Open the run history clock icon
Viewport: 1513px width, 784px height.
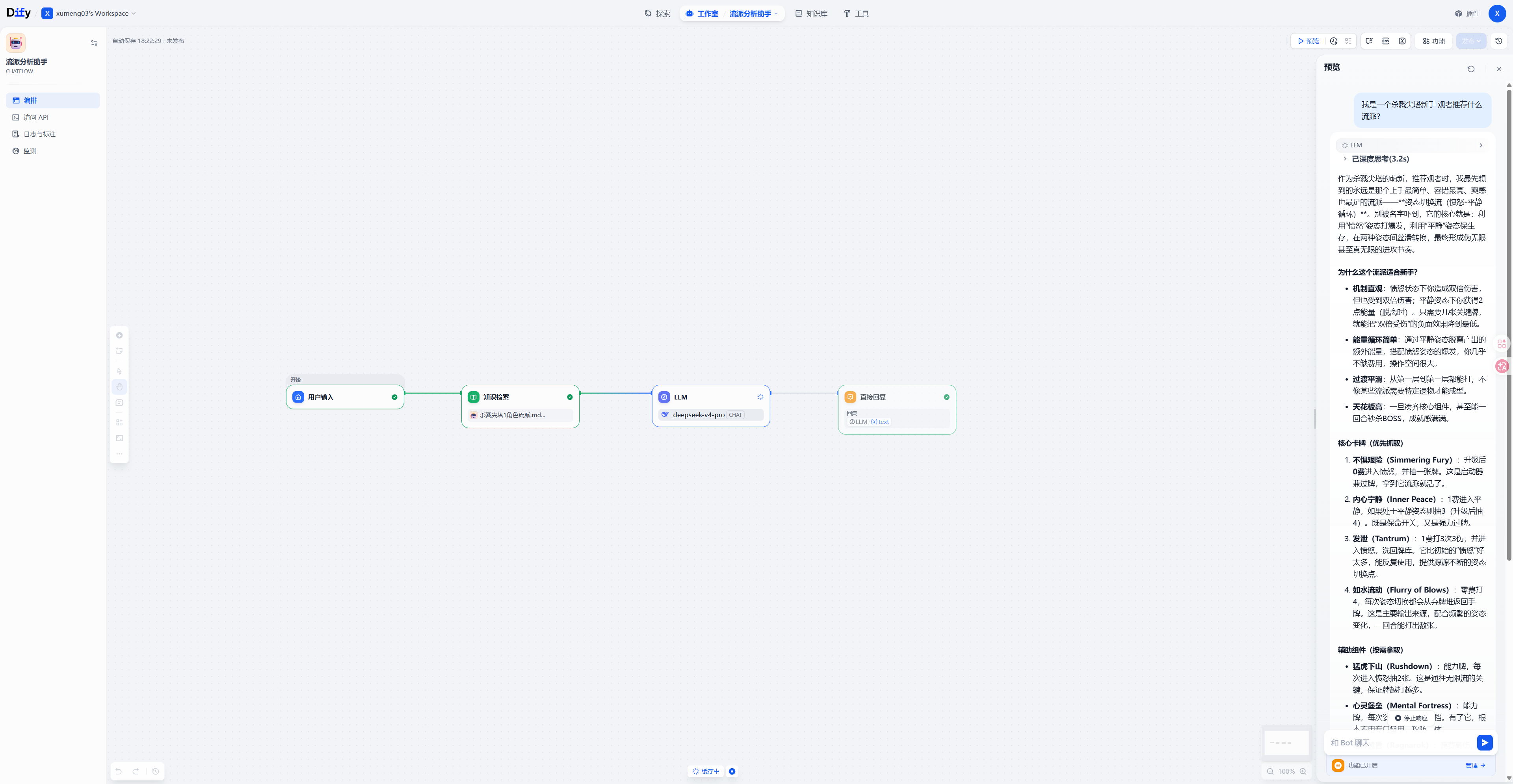pyautogui.click(x=1334, y=41)
